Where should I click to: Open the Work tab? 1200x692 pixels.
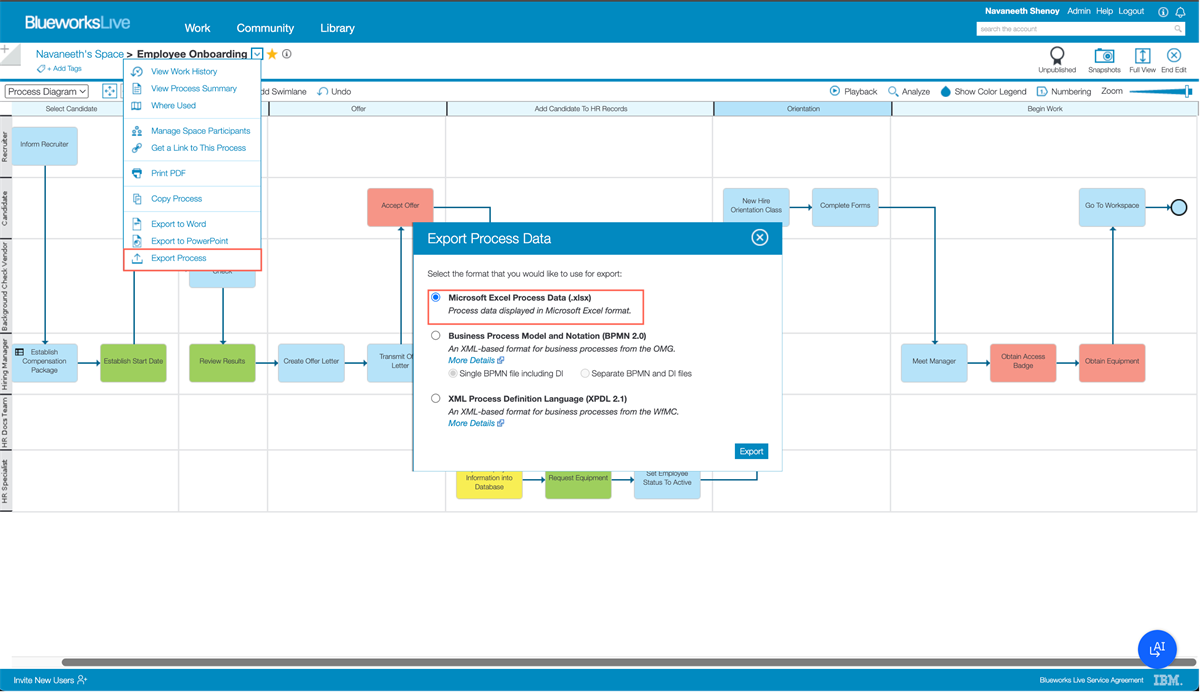(198, 28)
